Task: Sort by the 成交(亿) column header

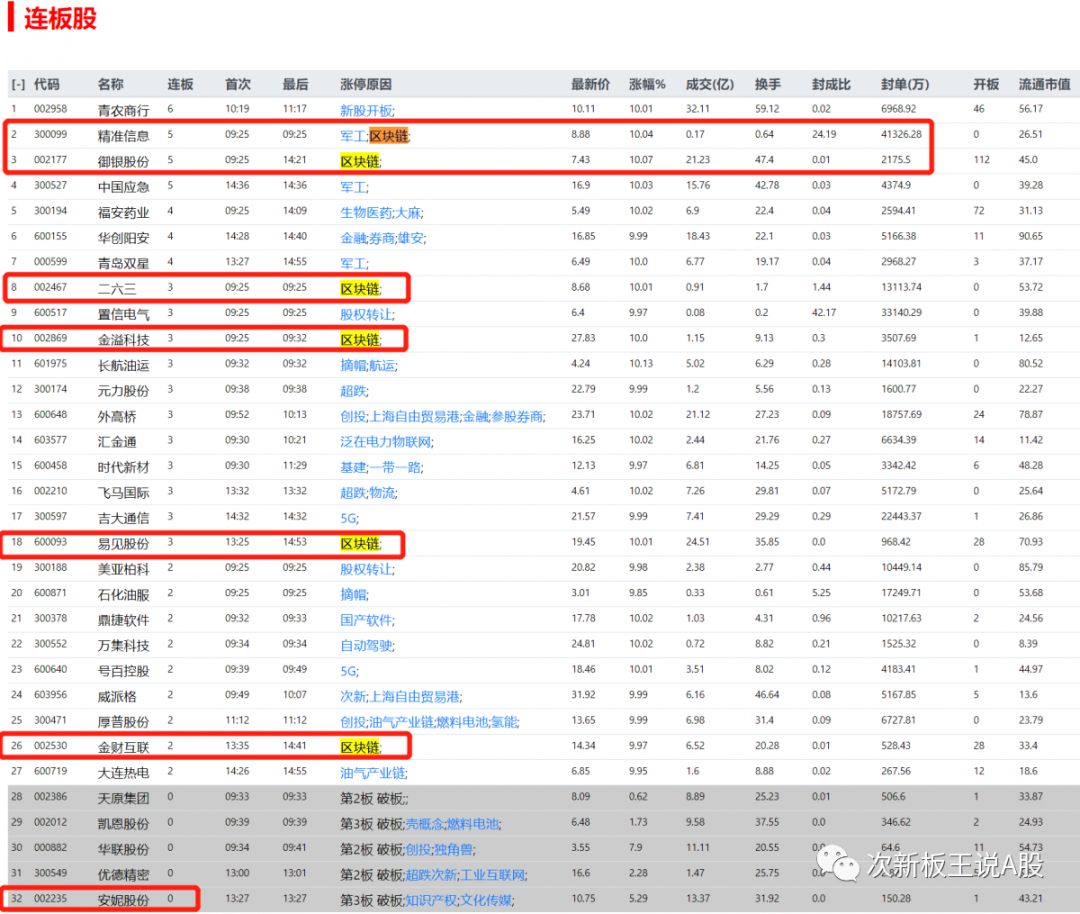Action: click(x=709, y=85)
